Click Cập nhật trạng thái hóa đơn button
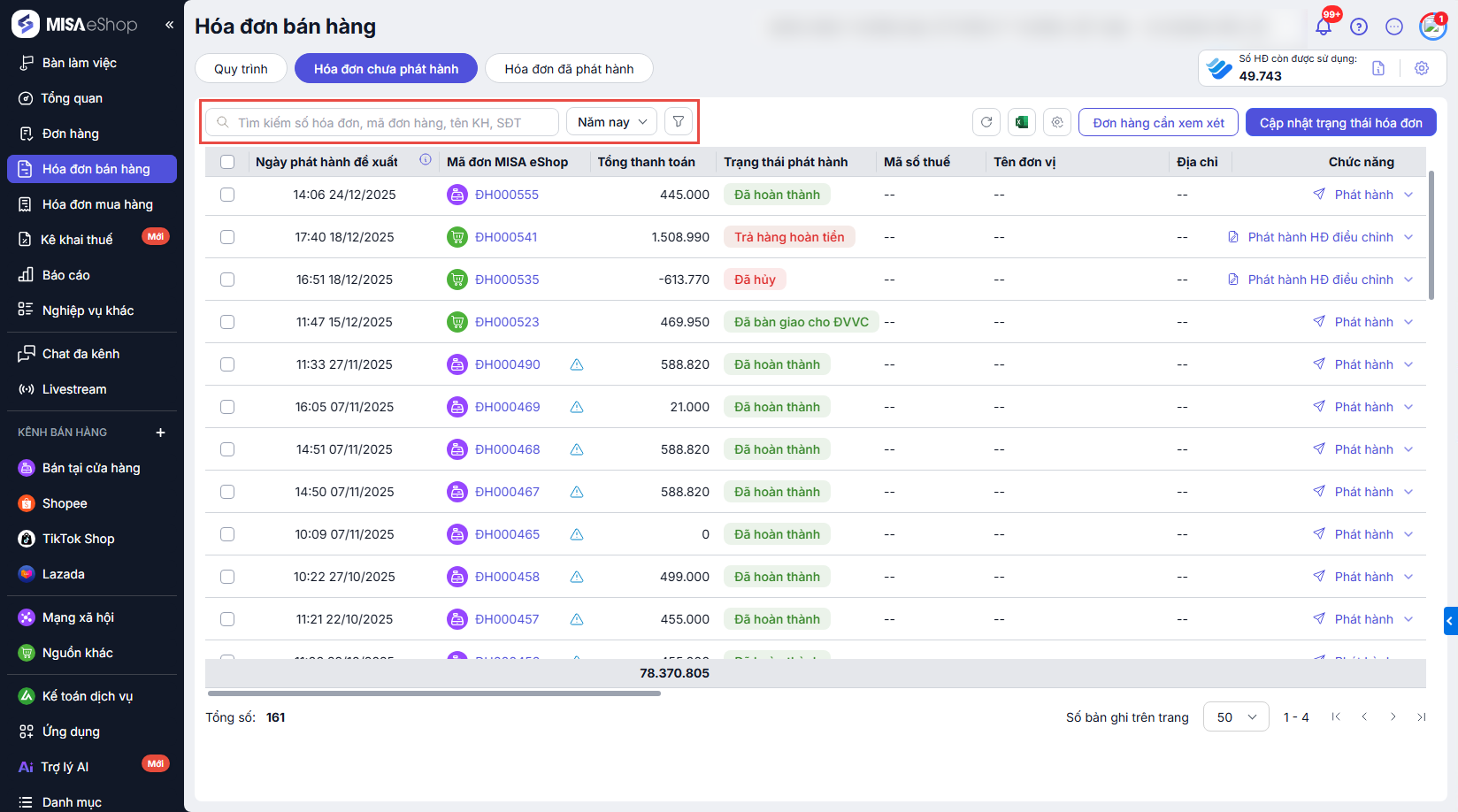This screenshot has width=1458, height=812. click(x=1340, y=123)
